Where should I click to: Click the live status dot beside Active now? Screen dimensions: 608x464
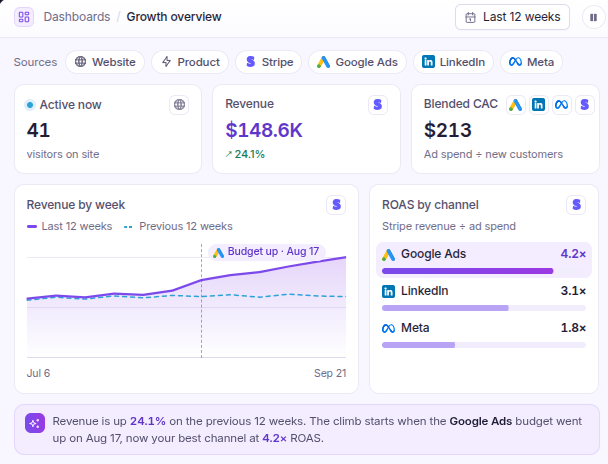pyautogui.click(x=30, y=105)
